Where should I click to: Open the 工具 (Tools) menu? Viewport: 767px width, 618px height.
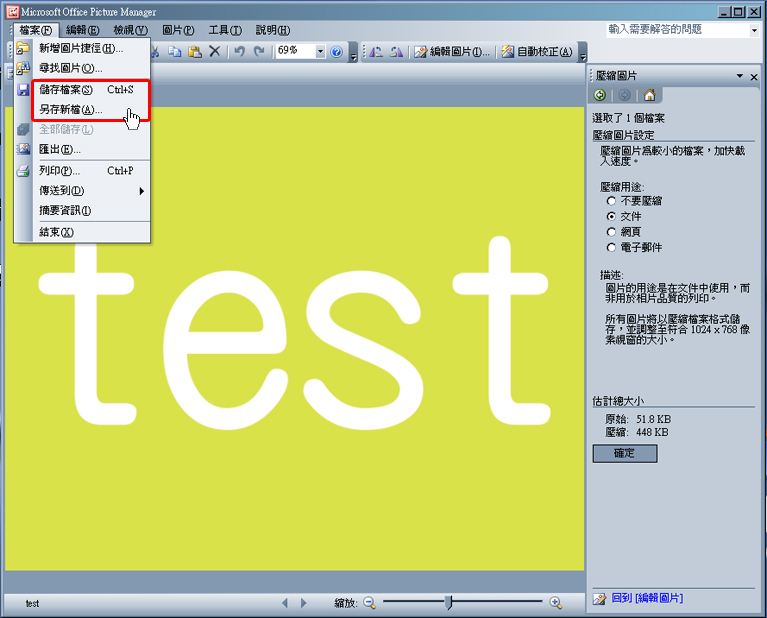pos(225,30)
